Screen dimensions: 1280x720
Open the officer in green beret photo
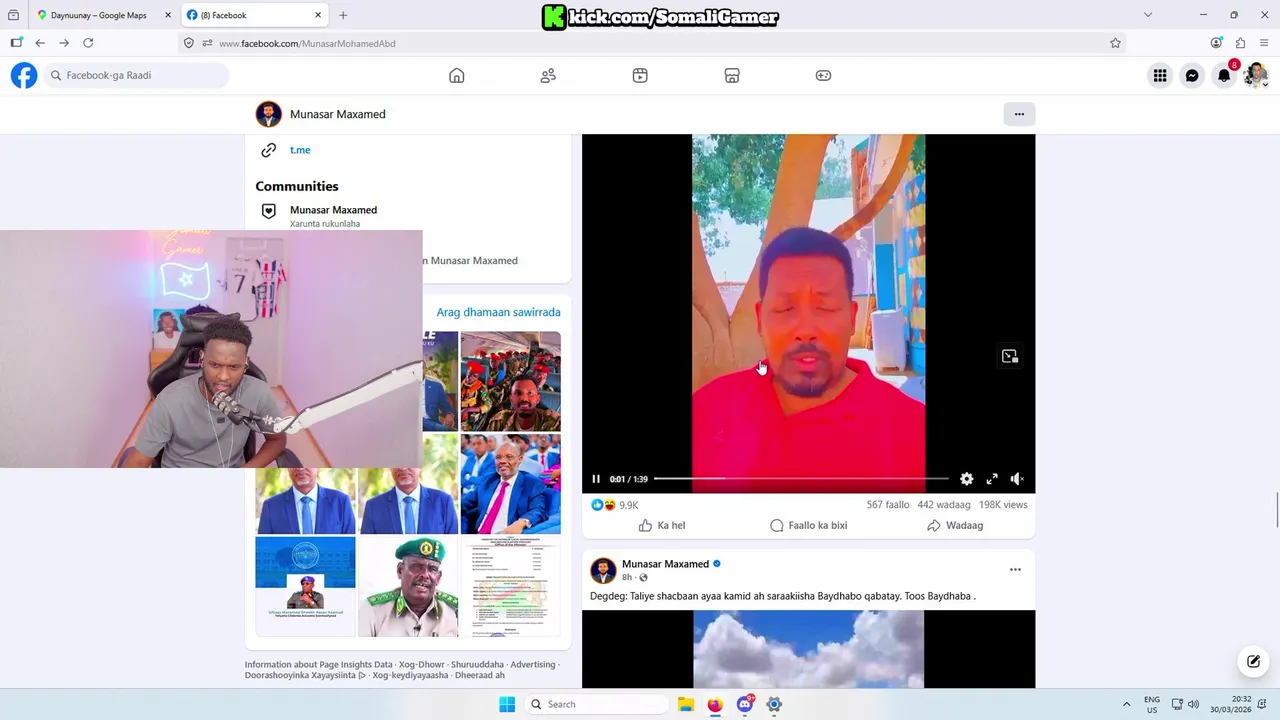tap(408, 587)
